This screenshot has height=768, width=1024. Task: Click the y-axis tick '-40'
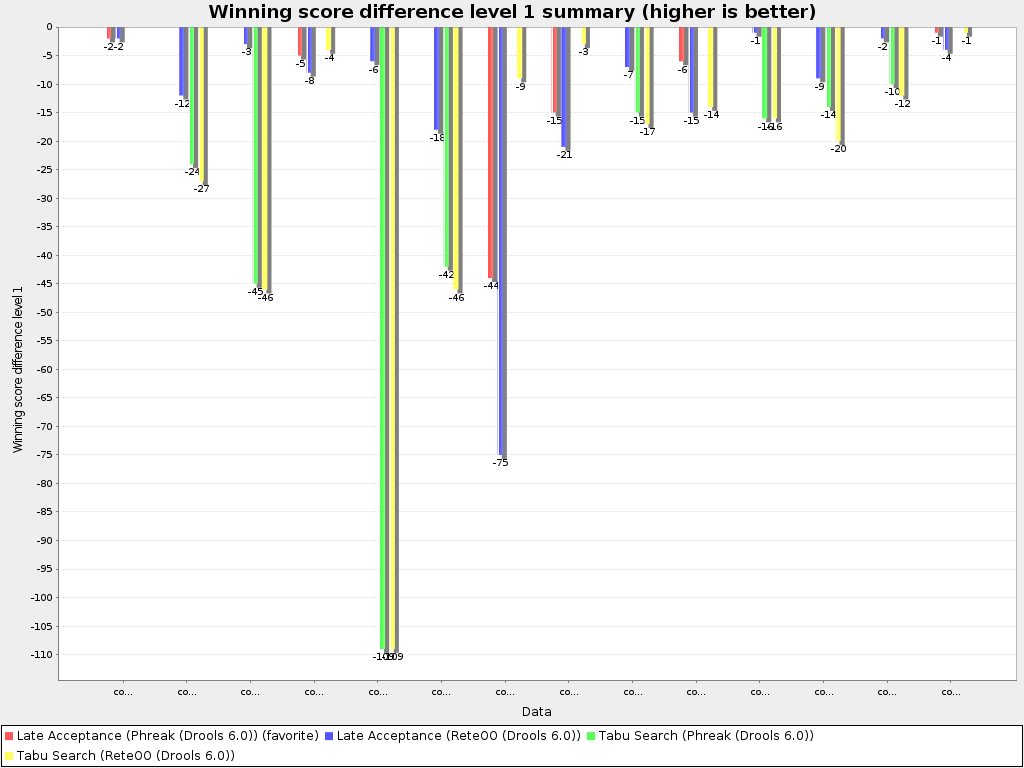[x=44, y=255]
